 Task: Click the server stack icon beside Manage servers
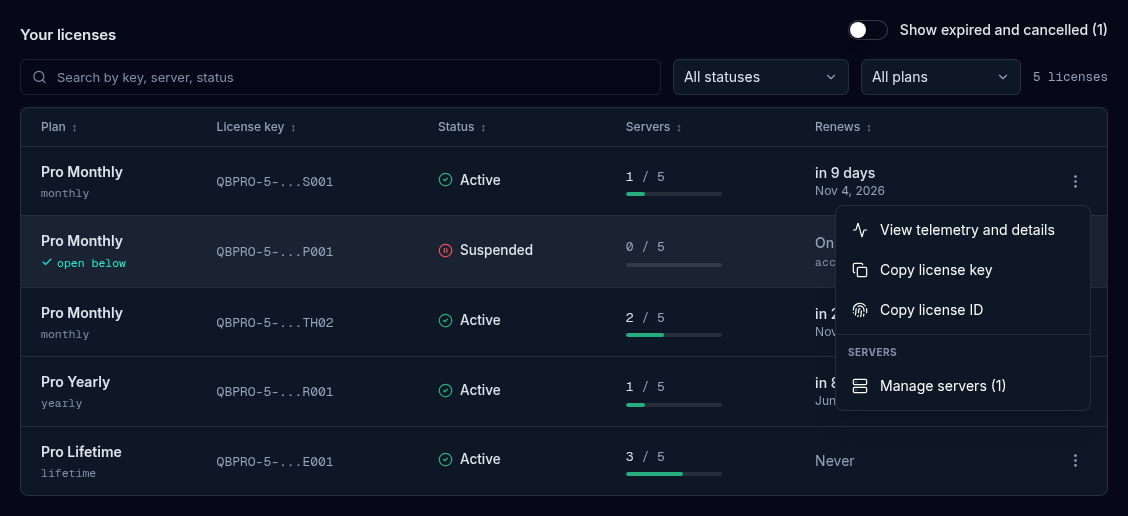[x=860, y=386]
